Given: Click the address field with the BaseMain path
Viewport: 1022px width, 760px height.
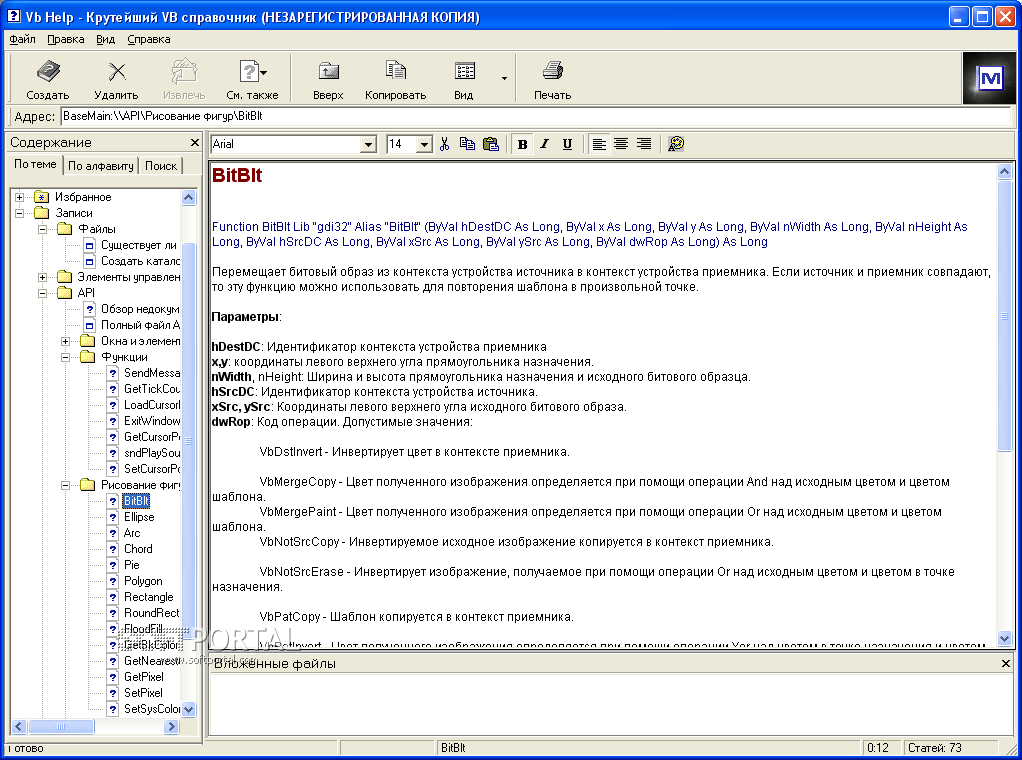Looking at the screenshot, I should pyautogui.click(x=536, y=116).
